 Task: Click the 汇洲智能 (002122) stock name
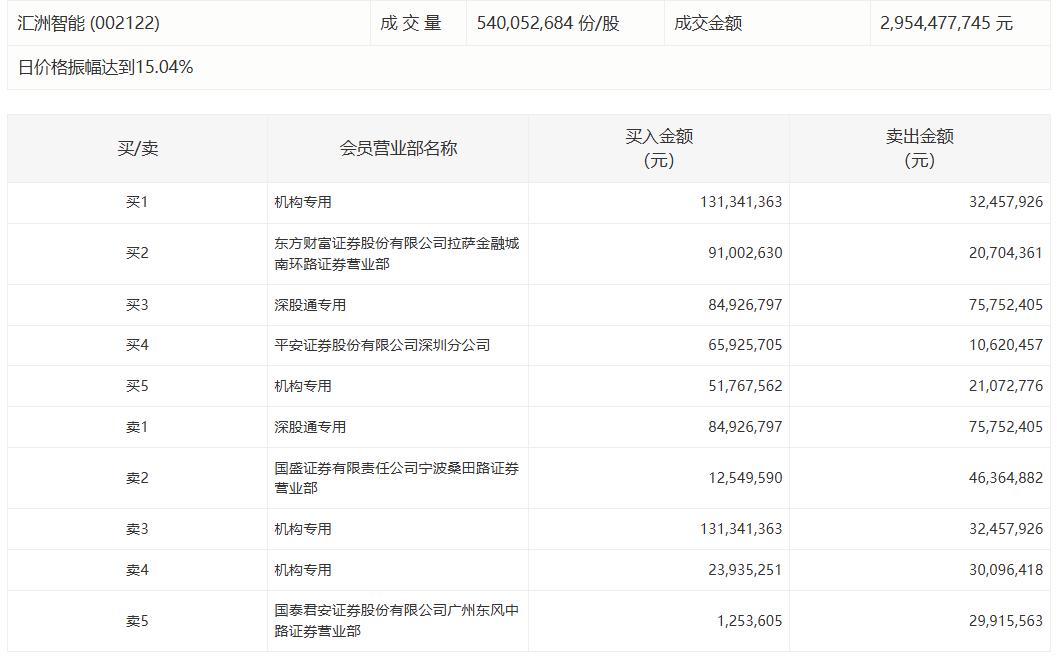click(88, 23)
